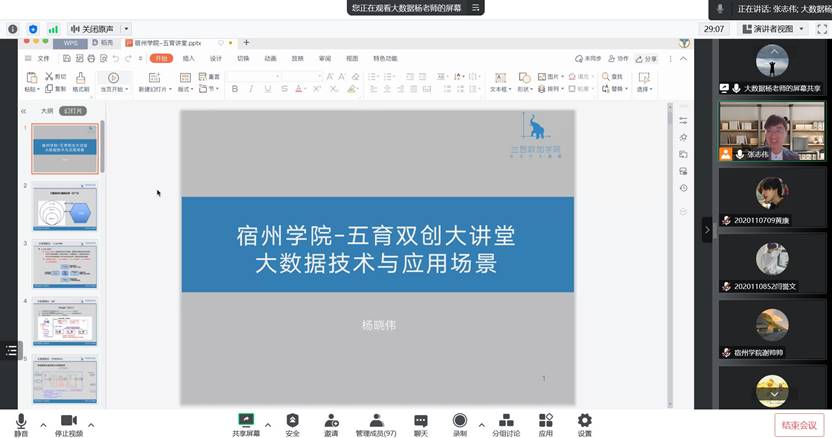Open the Chat panel
Screen dimensions: 832x438
tap(421, 422)
